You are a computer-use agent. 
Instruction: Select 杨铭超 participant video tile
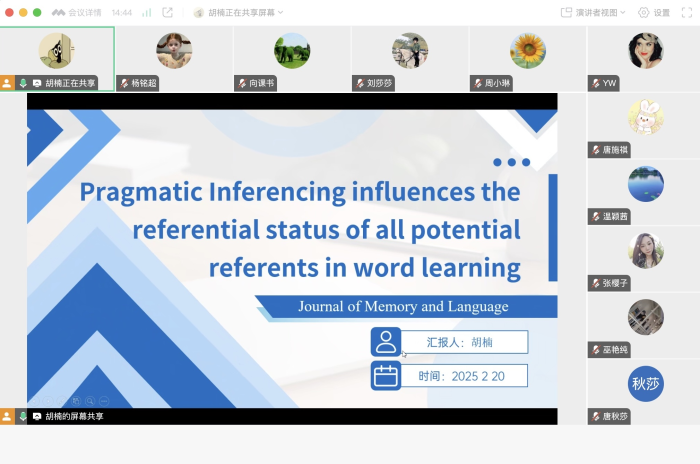coord(174,52)
